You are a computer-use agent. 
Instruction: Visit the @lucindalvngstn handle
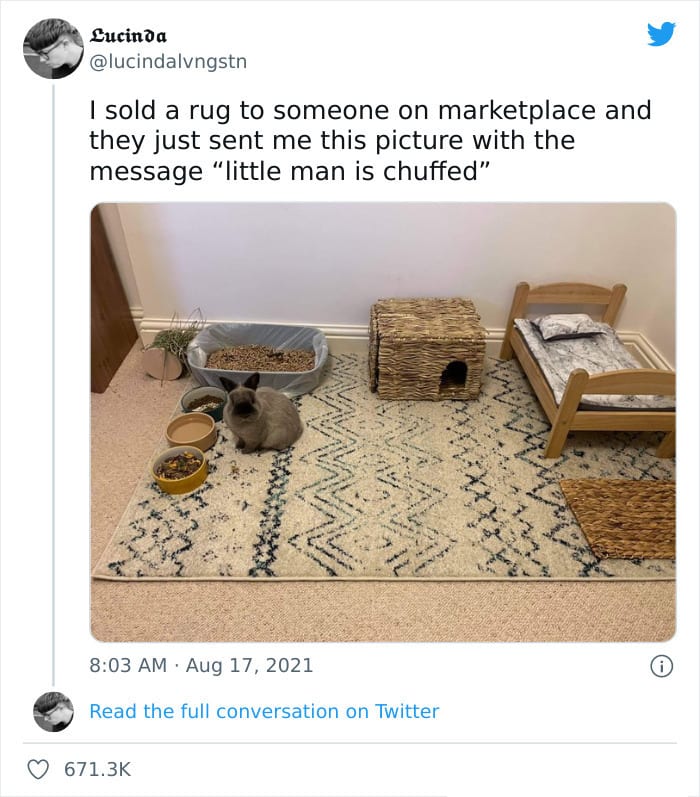click(168, 62)
